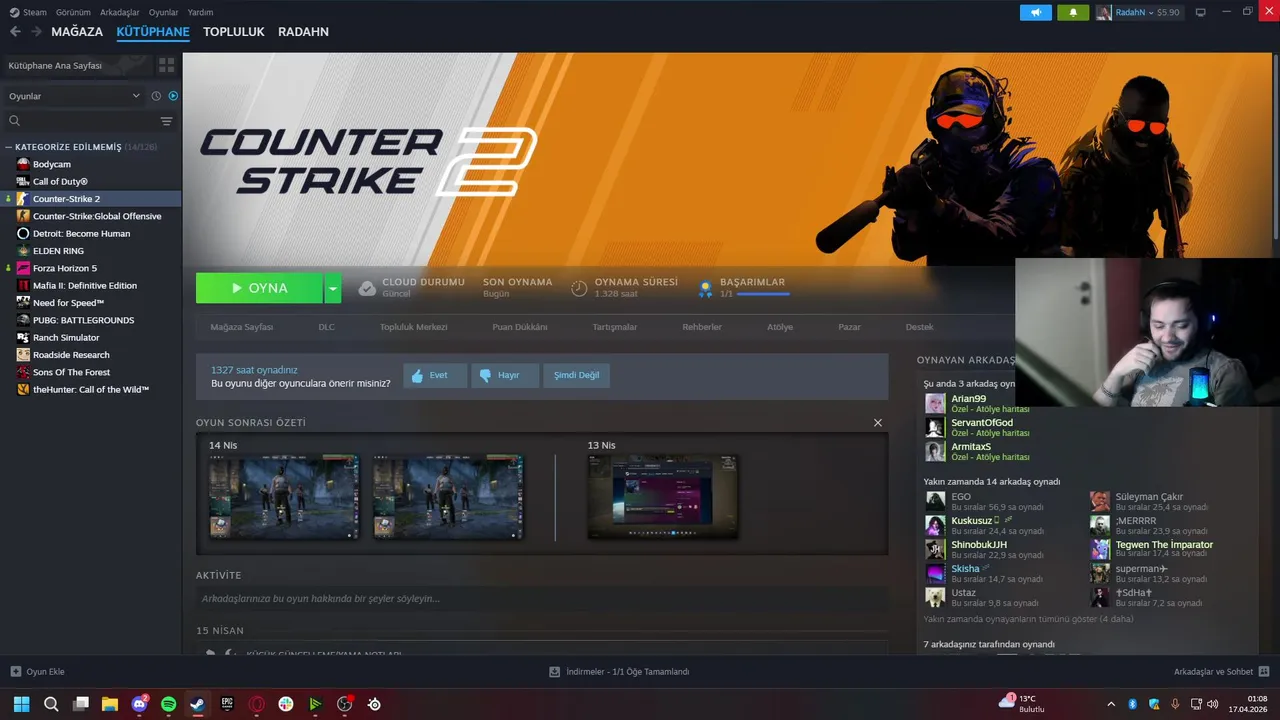This screenshot has height=720, width=1280.
Task: Vote Evet to recommend the game
Action: pyautogui.click(x=435, y=375)
